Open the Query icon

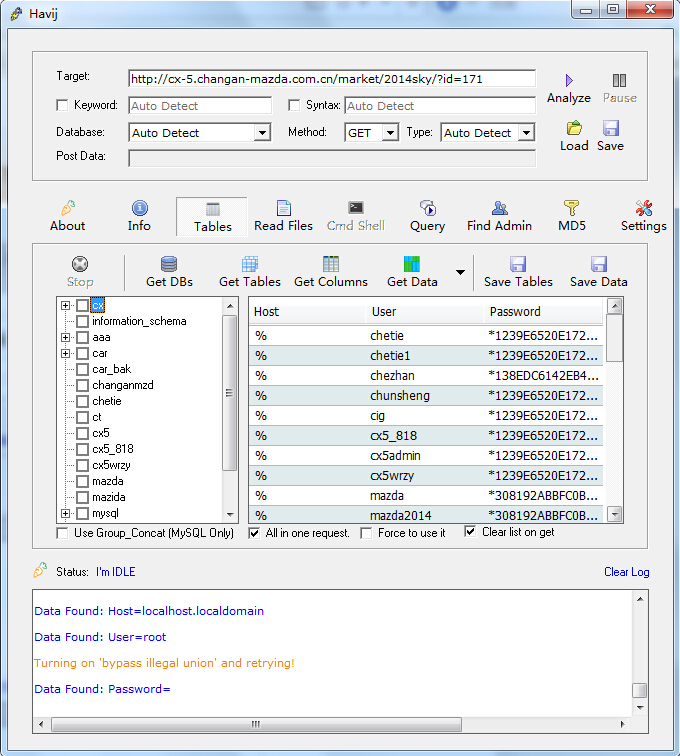(x=428, y=208)
